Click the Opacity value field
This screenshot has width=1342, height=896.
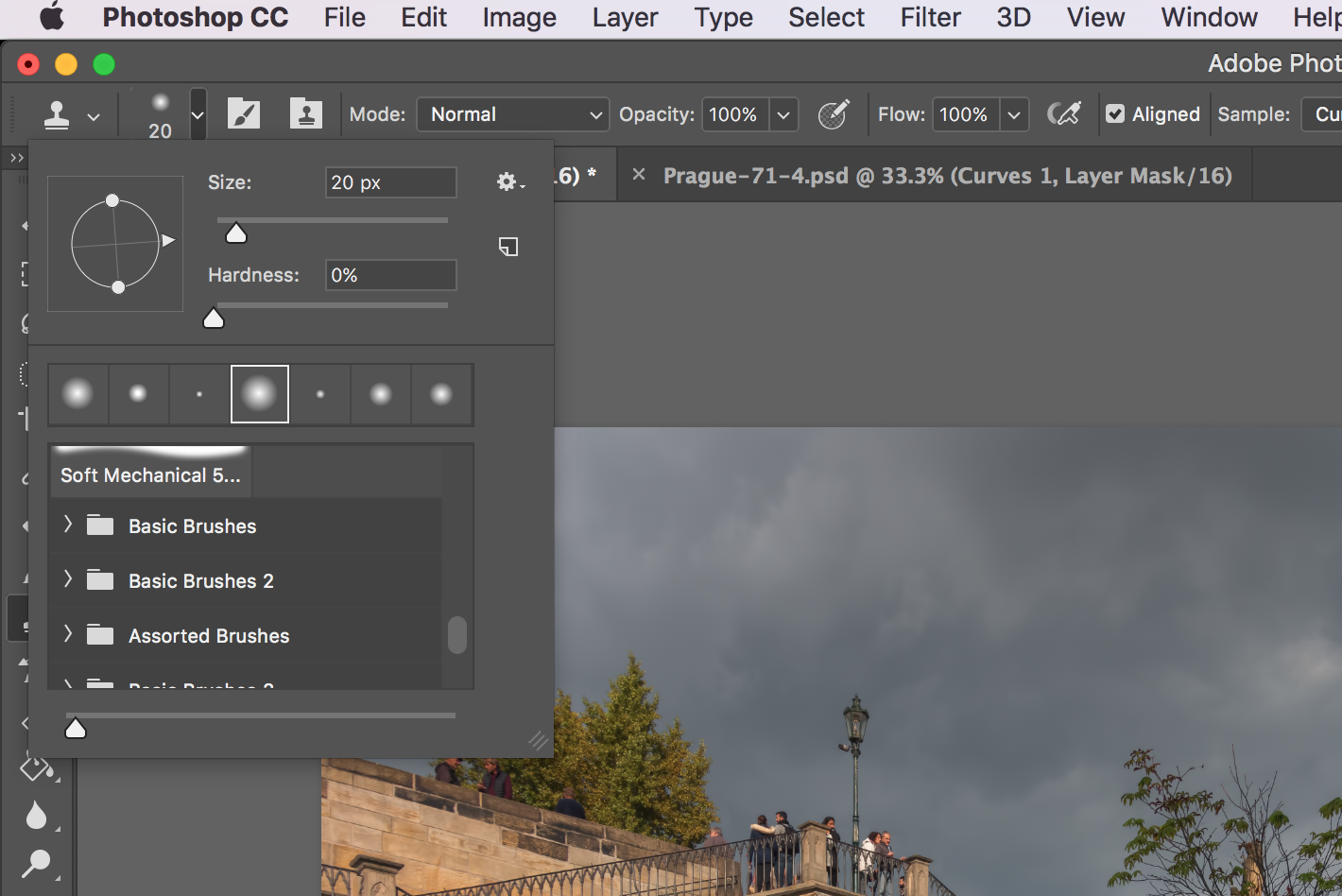click(735, 114)
